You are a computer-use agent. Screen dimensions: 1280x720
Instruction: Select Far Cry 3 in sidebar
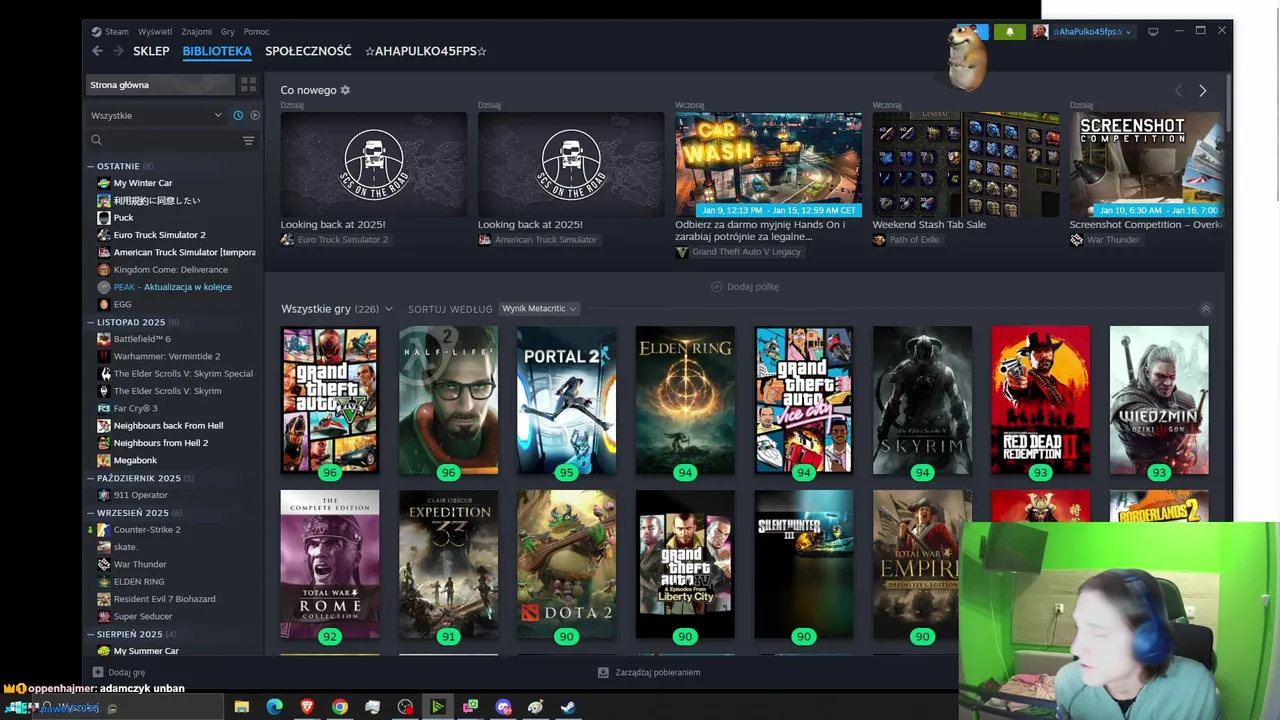(135, 408)
